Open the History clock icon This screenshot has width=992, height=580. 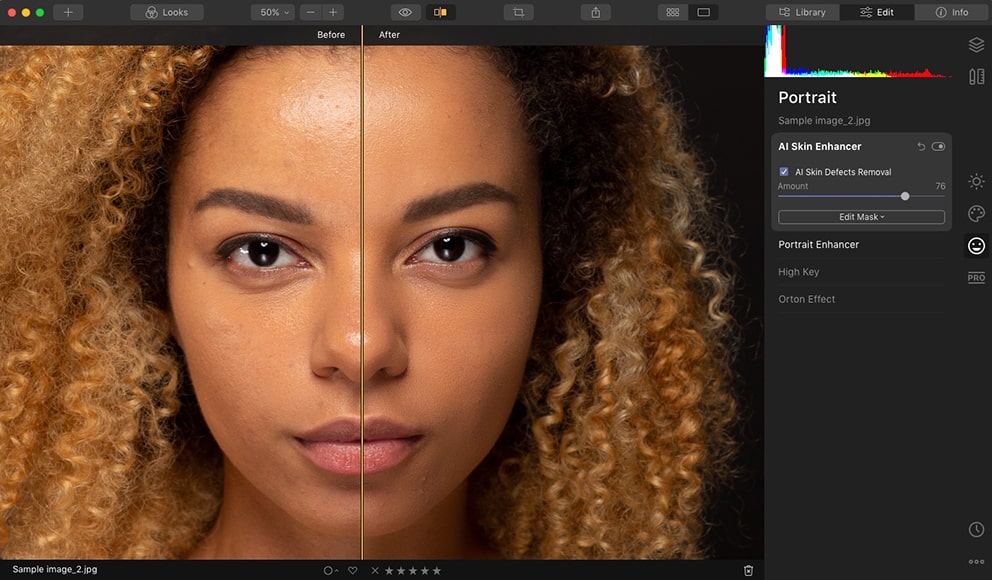coord(976,529)
